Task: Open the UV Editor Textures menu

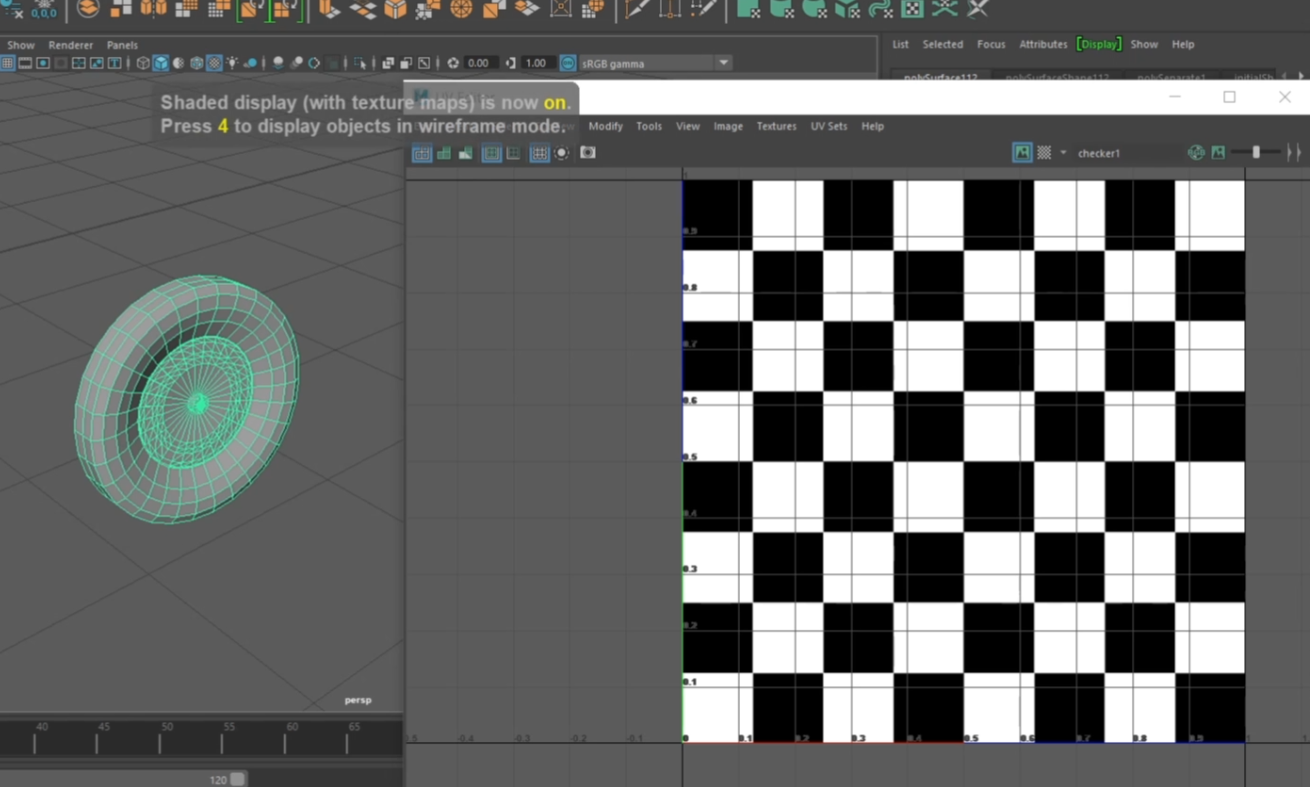Action: pos(776,126)
